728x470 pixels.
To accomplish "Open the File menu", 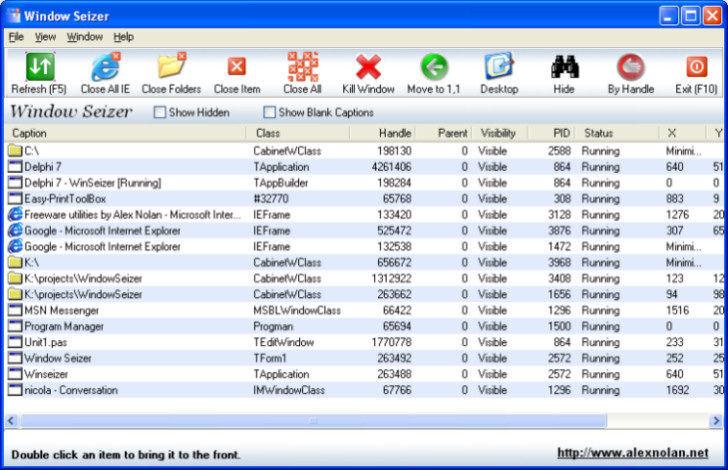I will pyautogui.click(x=16, y=37).
